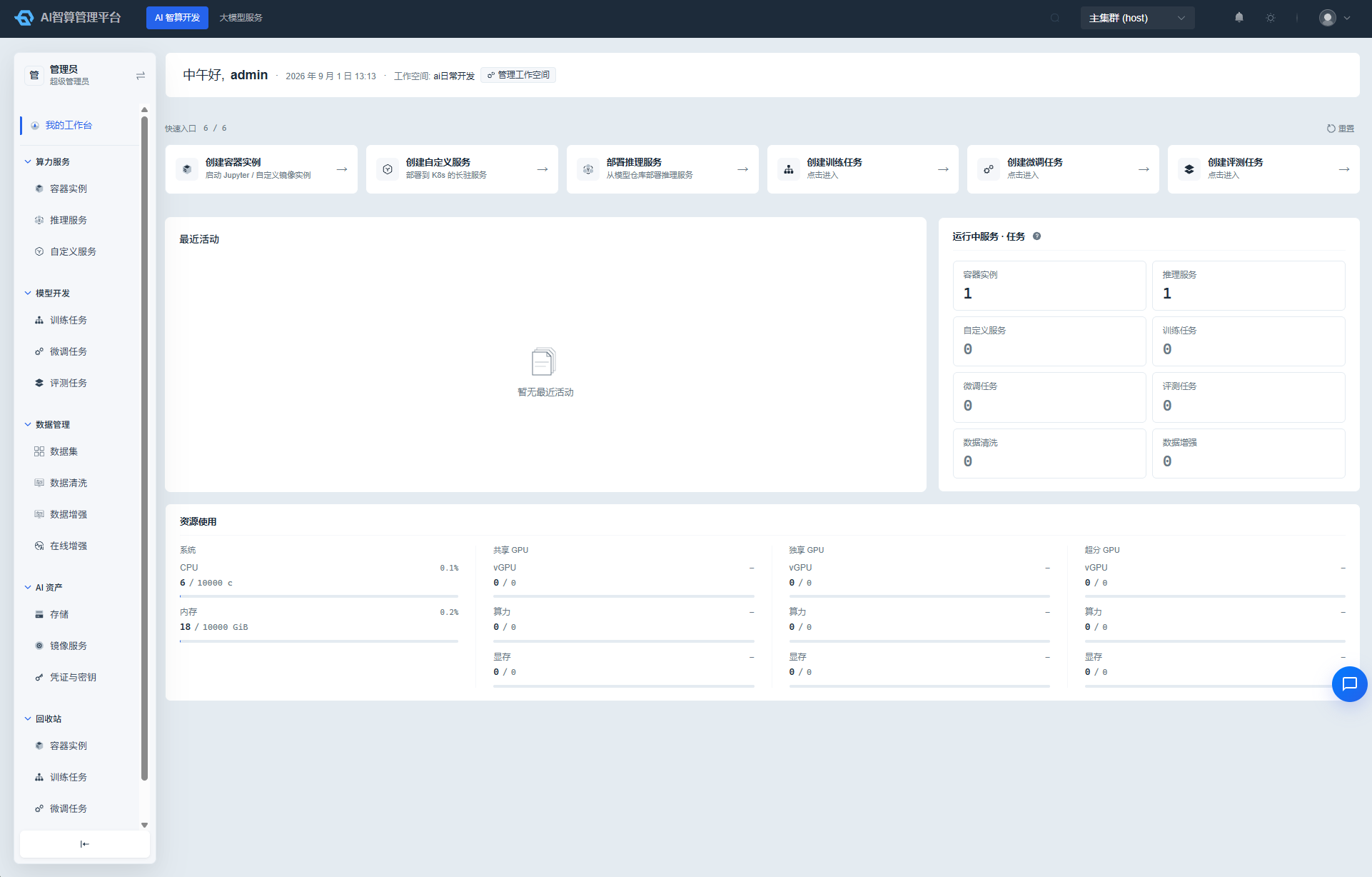Viewport: 1372px width, 877px height.
Task: Open the 主集群 (host) cluster dropdown
Action: click(x=1137, y=18)
